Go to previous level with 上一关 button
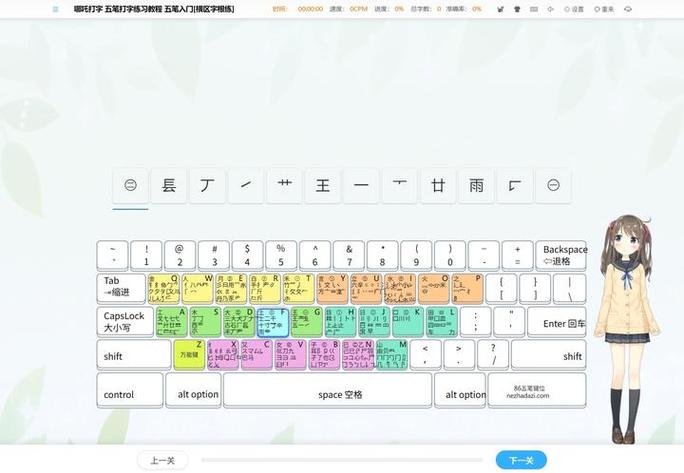 point(163,460)
